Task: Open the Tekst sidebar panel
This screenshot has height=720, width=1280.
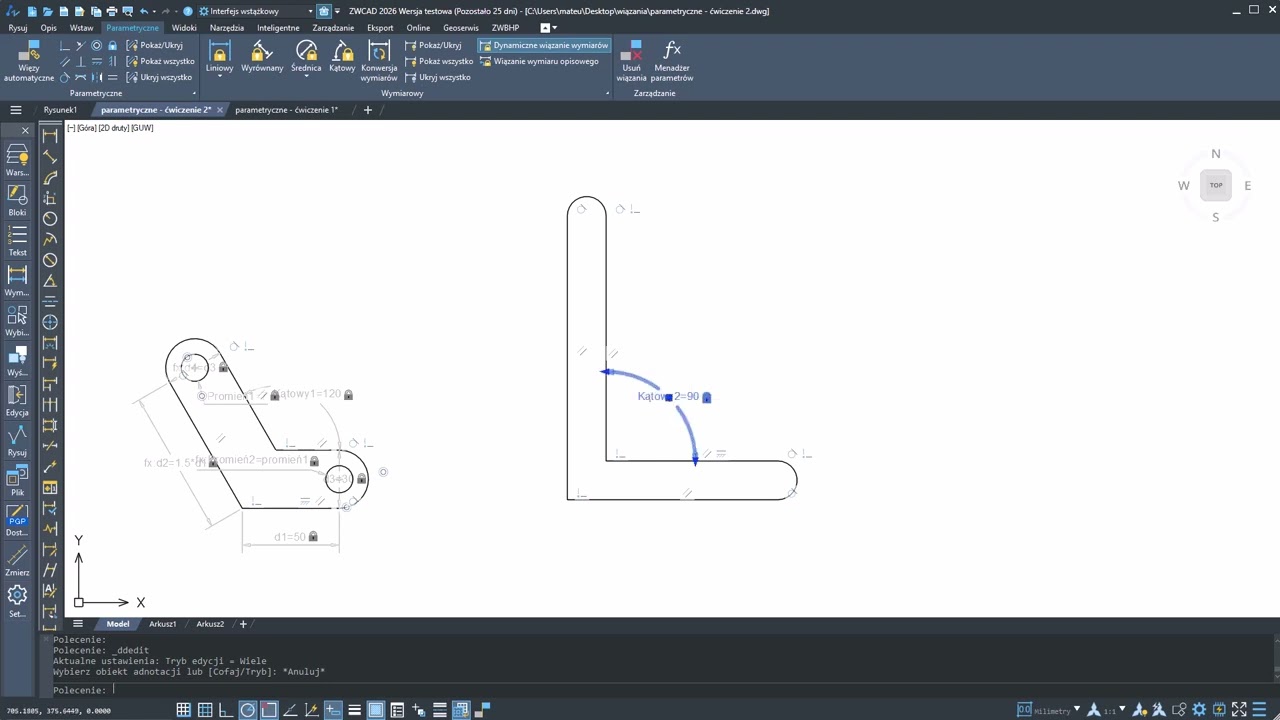Action: [x=17, y=240]
